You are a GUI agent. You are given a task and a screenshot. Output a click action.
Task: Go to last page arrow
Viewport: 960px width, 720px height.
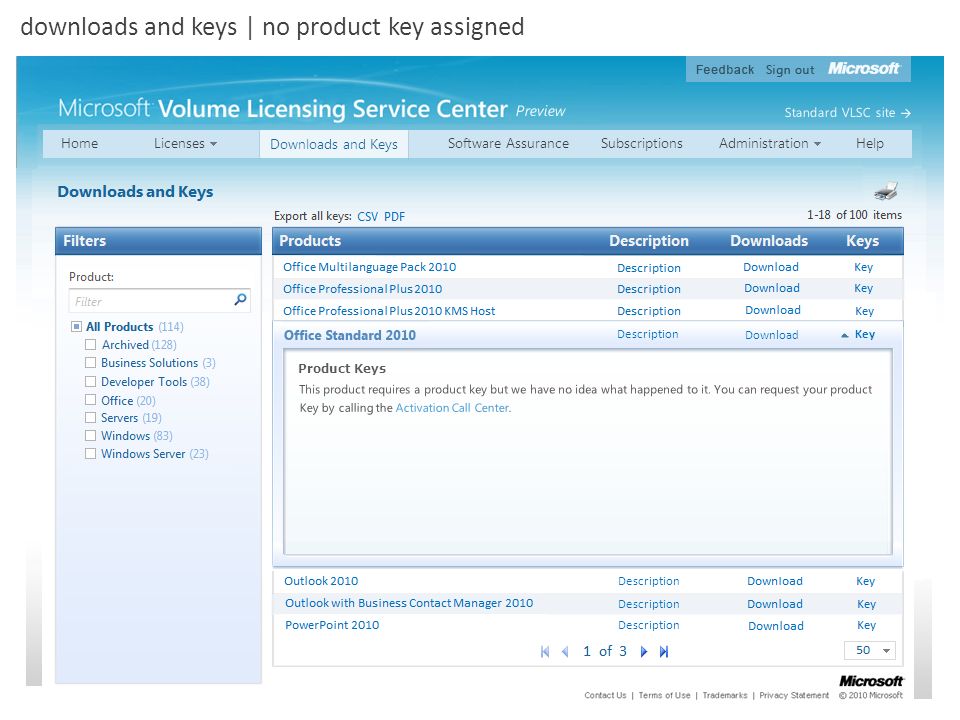click(664, 652)
